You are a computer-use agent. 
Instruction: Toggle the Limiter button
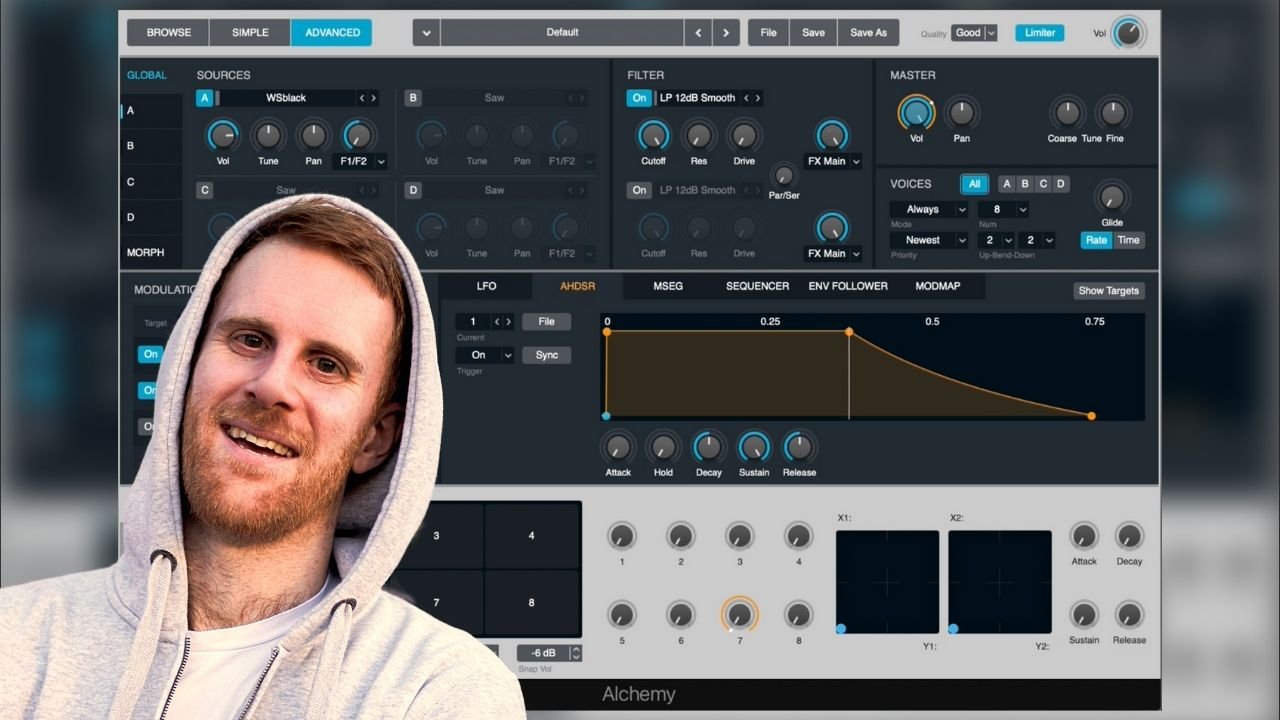pos(1040,32)
